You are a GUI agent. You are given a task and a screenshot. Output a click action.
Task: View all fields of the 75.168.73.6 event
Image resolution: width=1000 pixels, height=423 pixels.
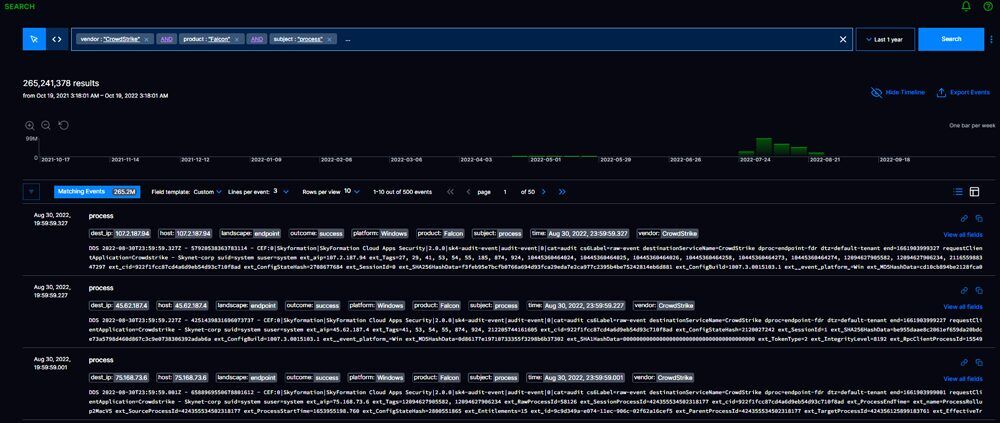tap(963, 379)
